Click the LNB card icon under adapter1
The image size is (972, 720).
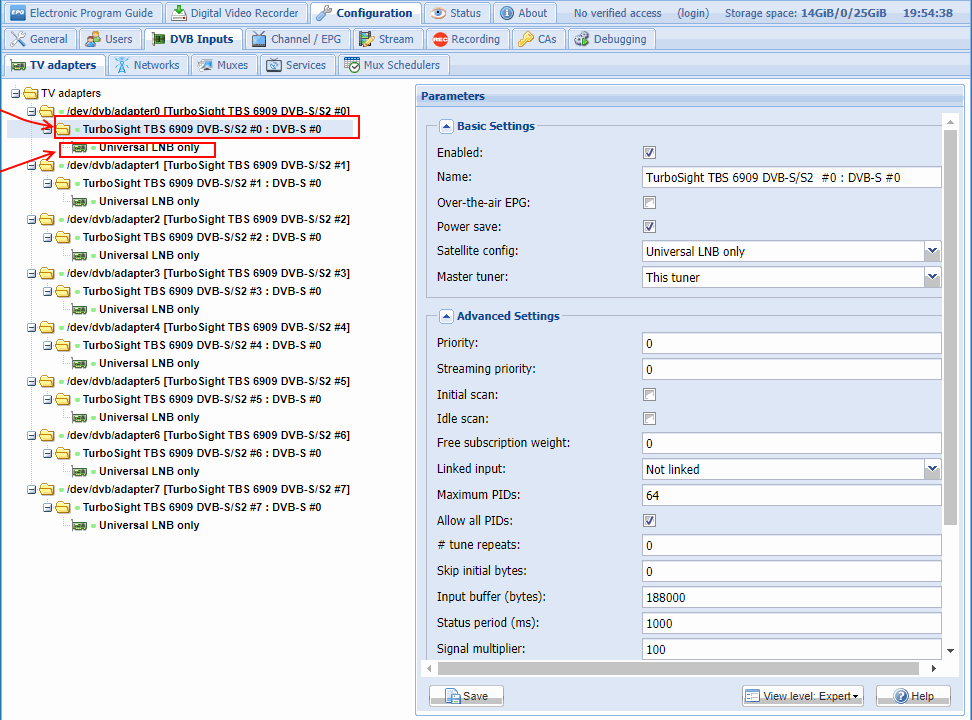click(x=79, y=202)
